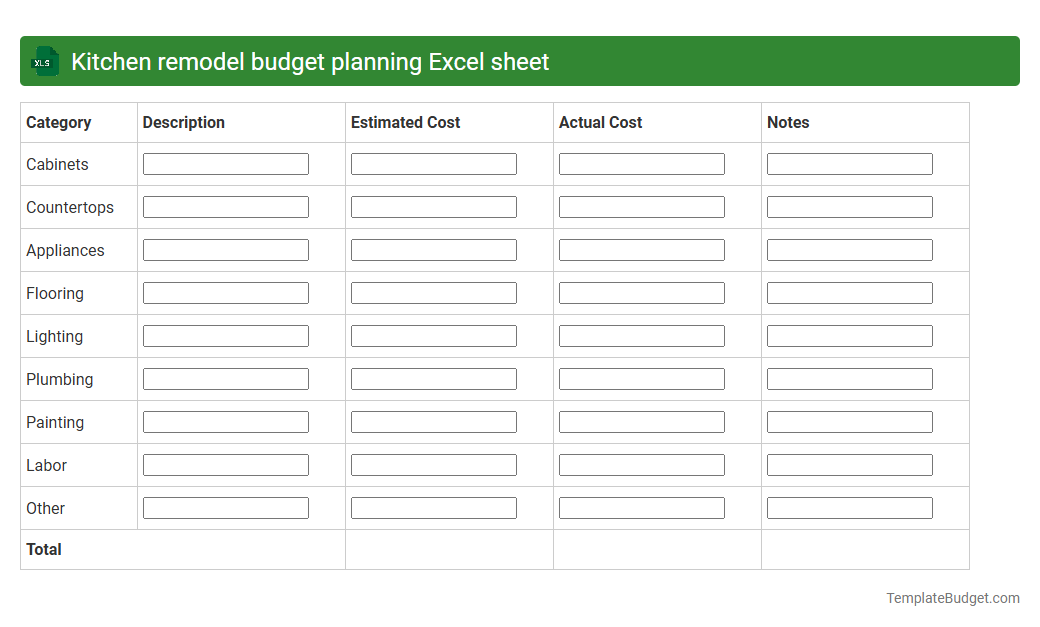The width and height of the screenshot is (1040, 627).
Task: Click the Actual Cost field for Painting
Action: [641, 421]
